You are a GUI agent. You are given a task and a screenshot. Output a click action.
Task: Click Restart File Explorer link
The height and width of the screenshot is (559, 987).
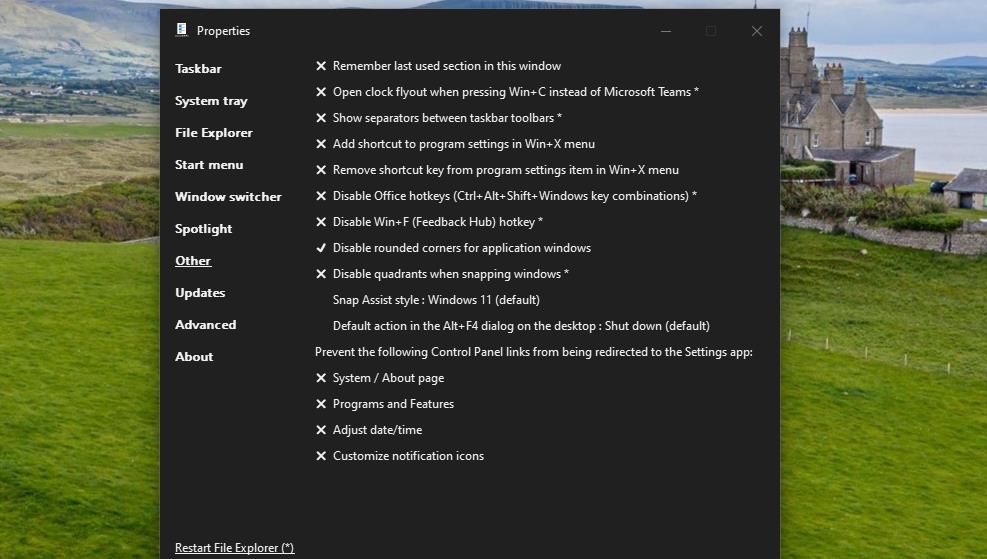click(x=234, y=548)
